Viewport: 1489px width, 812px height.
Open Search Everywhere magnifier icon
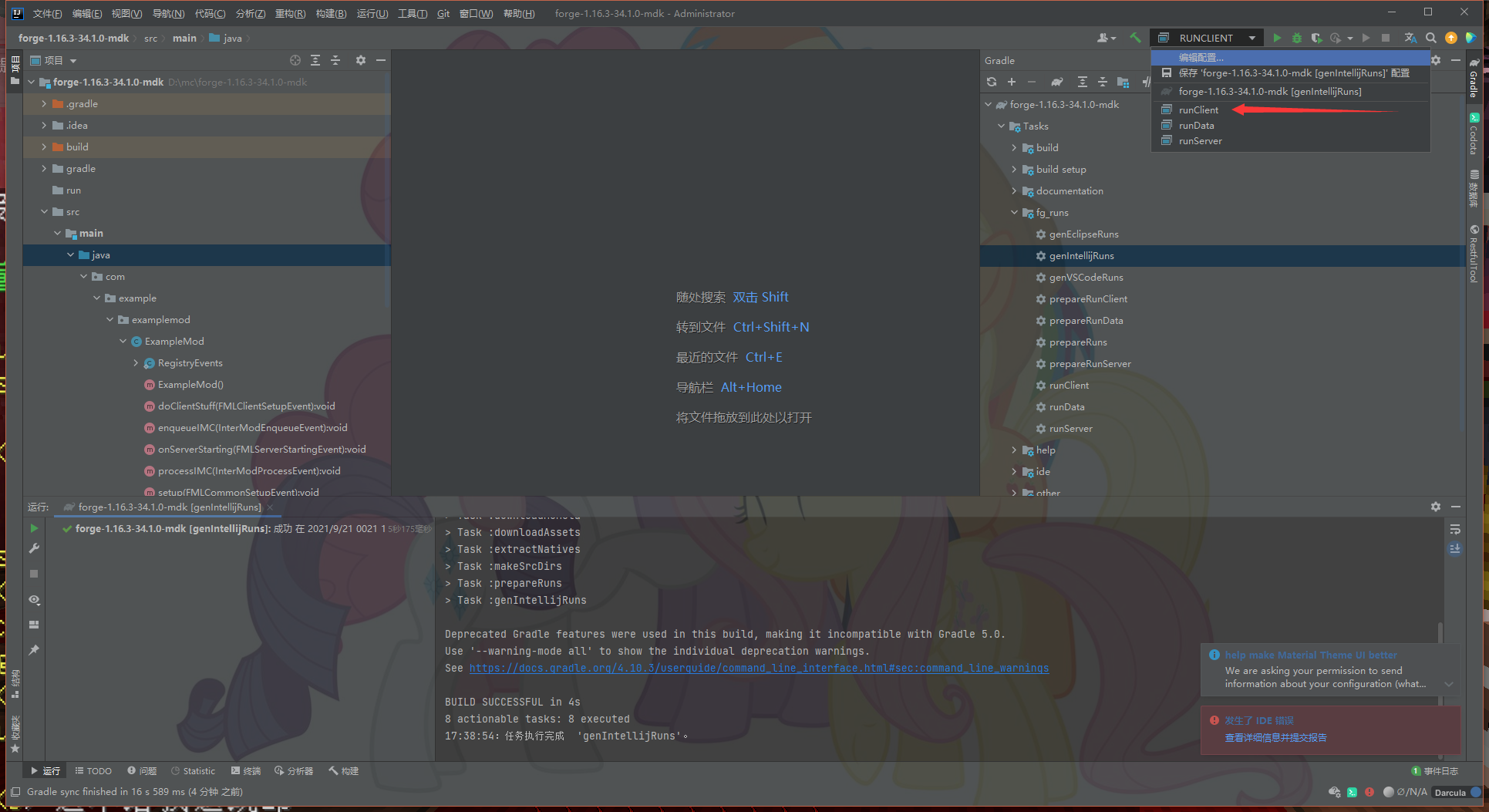pyautogui.click(x=1431, y=38)
